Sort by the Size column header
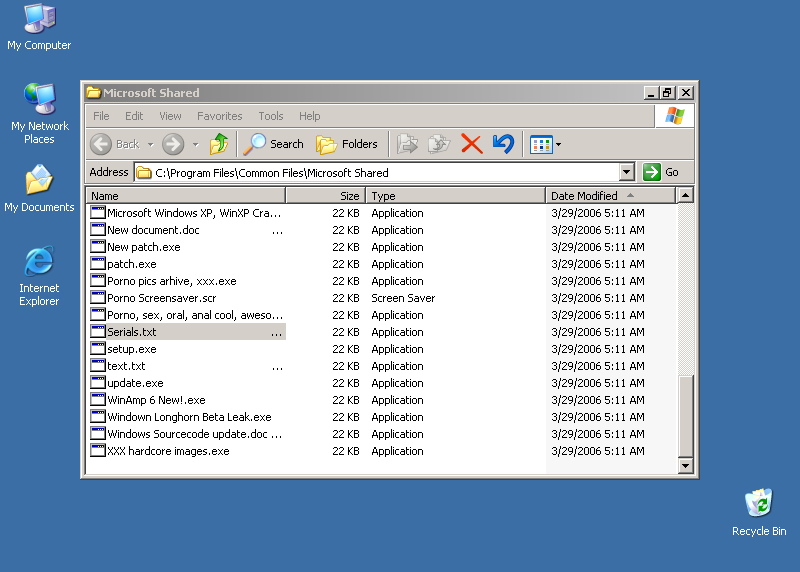The width and height of the screenshot is (800, 572). coord(326,196)
